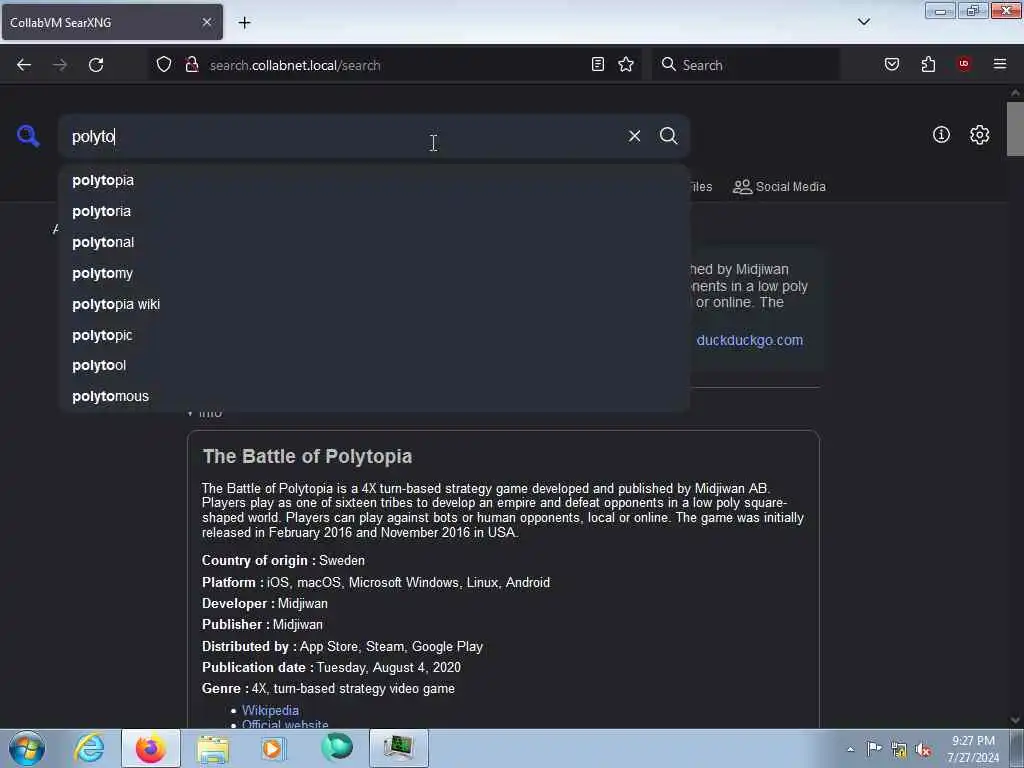Click the browser address bar
The width and height of the screenshot is (1024, 768).
pyautogui.click(x=395, y=65)
